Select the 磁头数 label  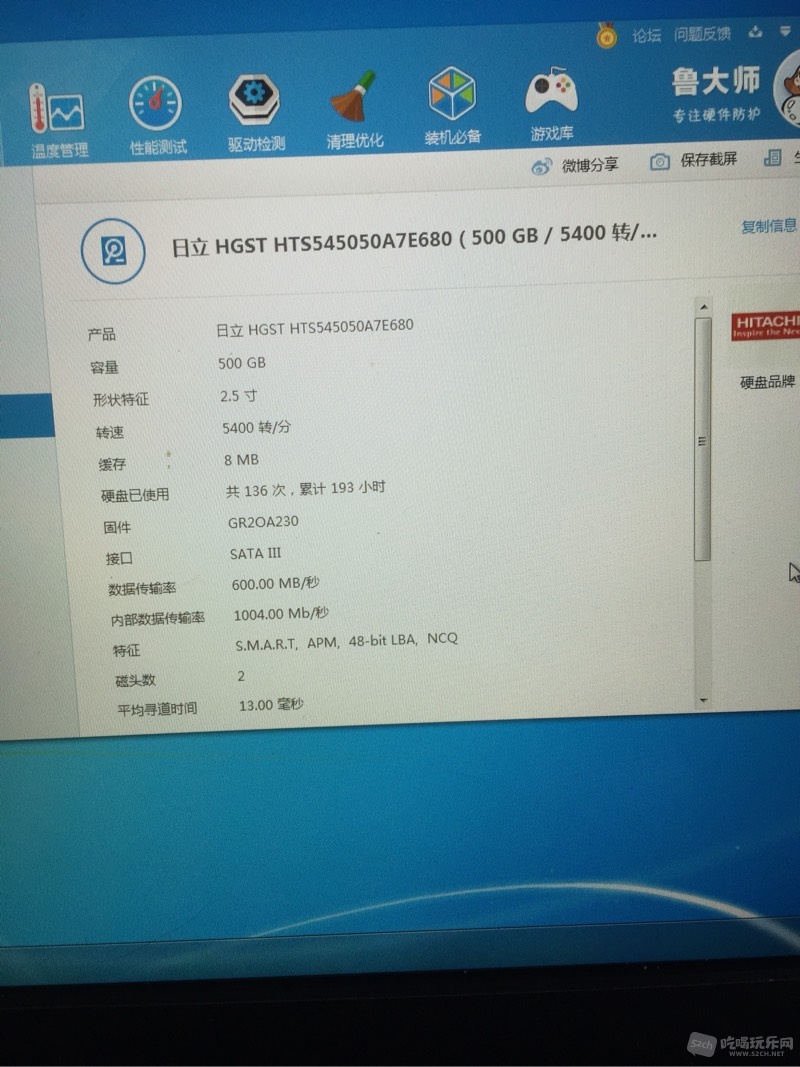pyautogui.click(x=135, y=680)
